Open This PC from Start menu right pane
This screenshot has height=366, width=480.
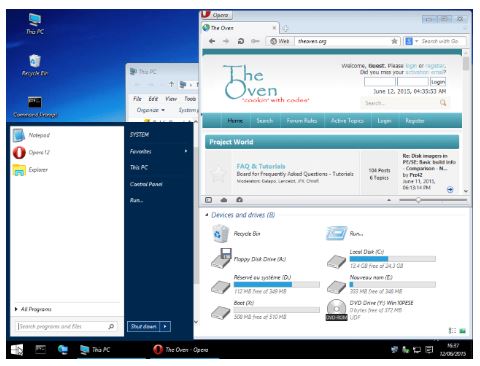(x=139, y=167)
